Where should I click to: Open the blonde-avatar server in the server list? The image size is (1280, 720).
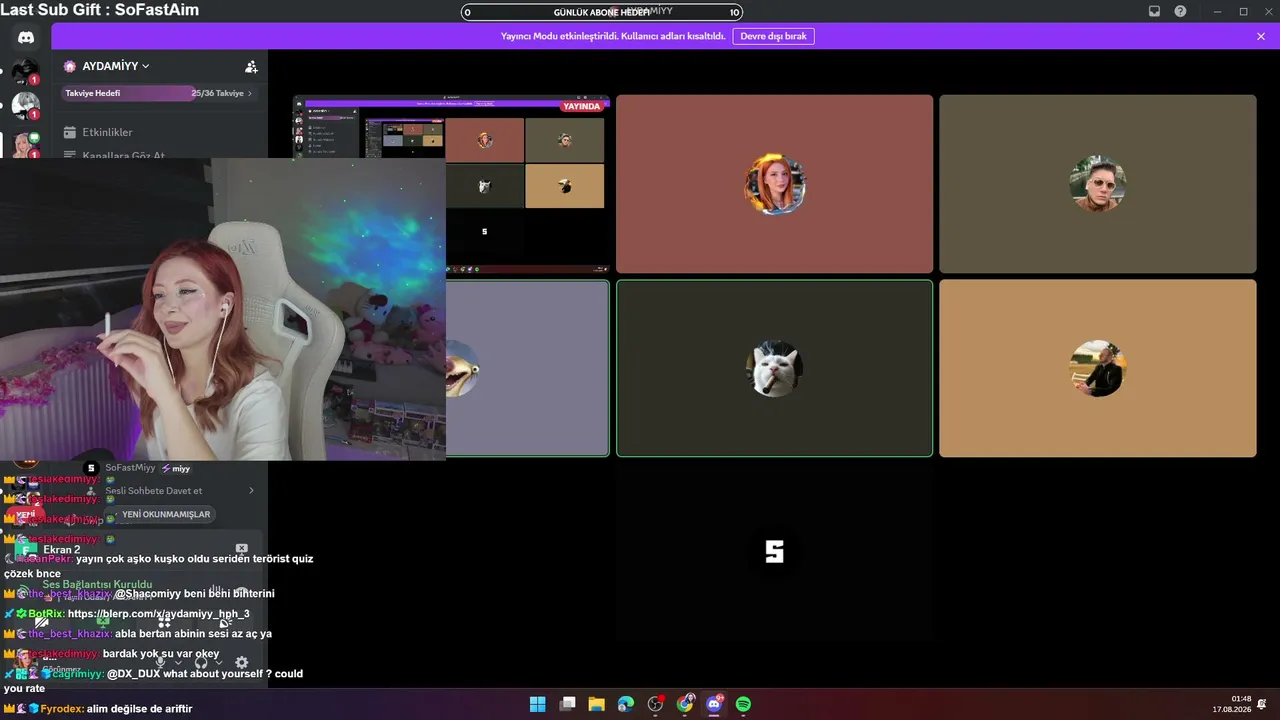pyautogui.click(x=25, y=144)
